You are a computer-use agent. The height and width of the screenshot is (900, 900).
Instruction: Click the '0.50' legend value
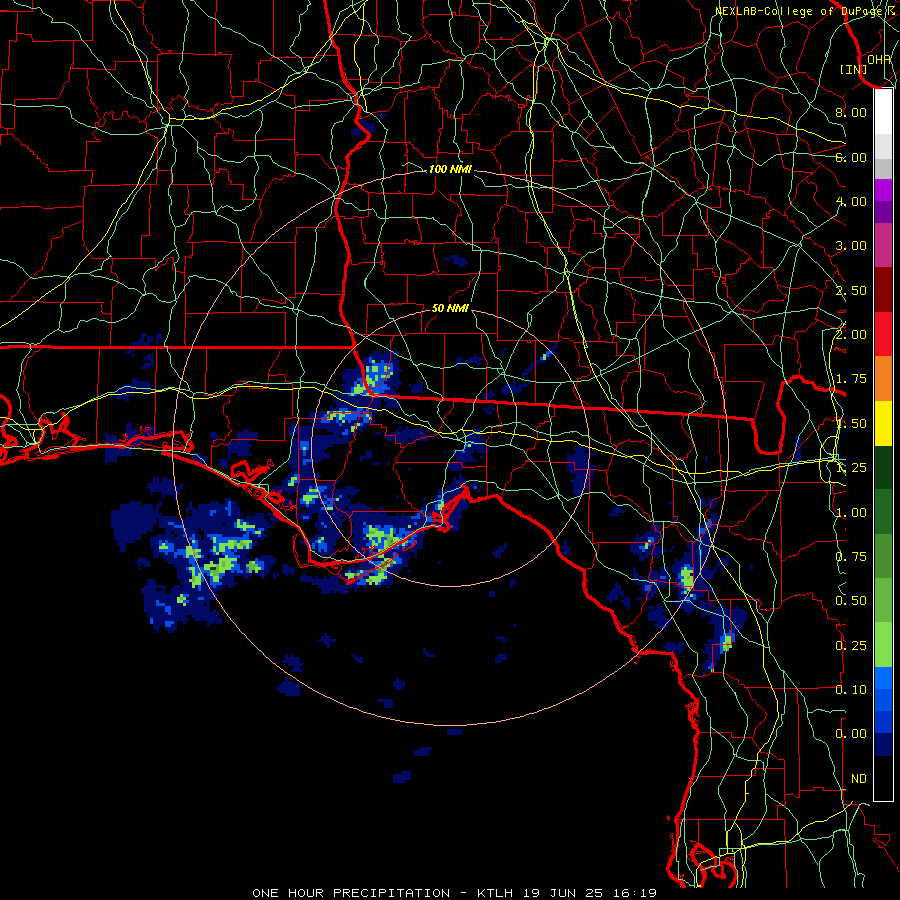[851, 601]
